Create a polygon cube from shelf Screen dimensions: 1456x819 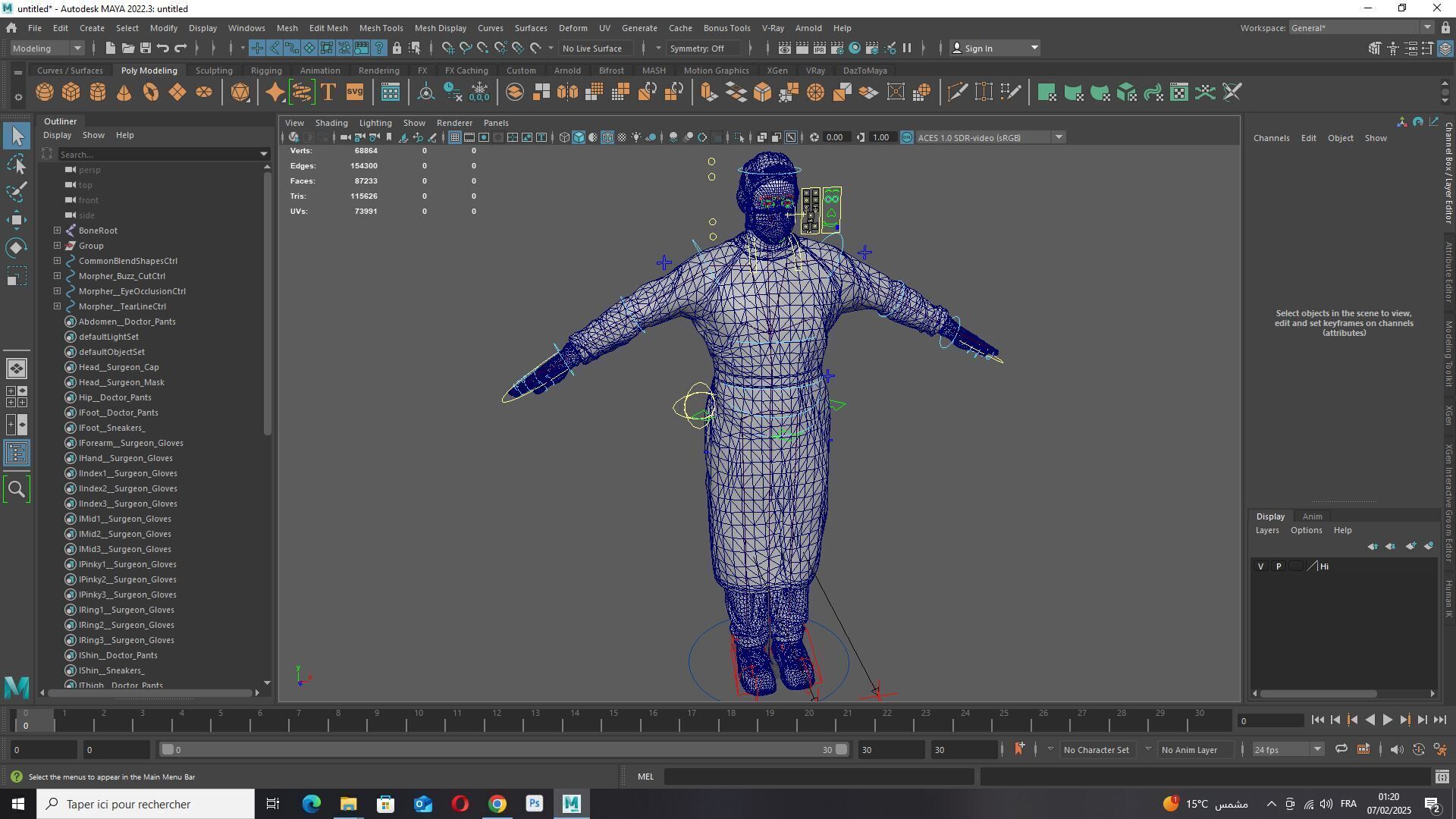[71, 93]
